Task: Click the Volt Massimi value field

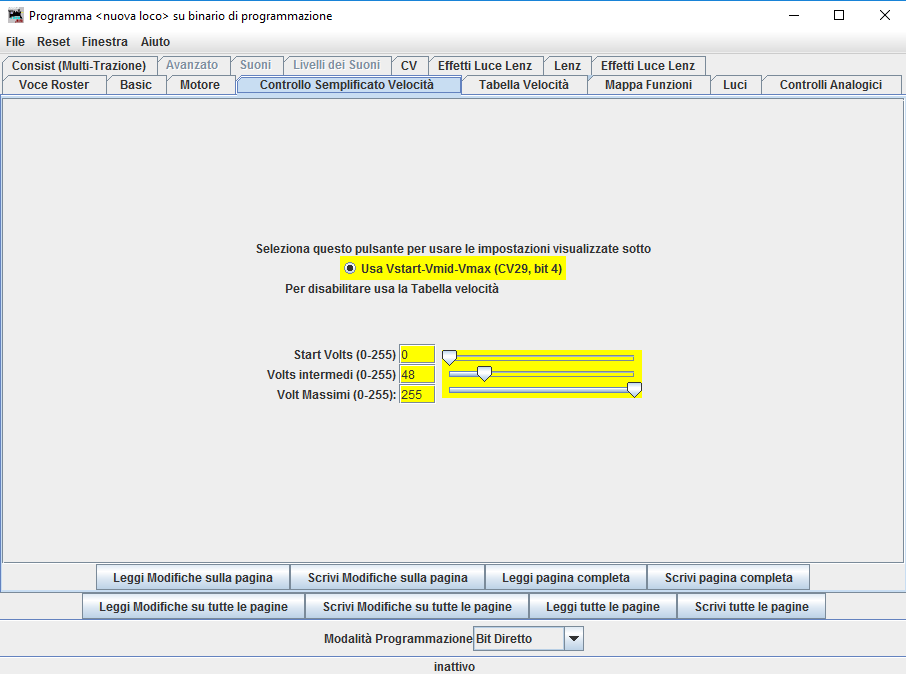Action: click(416, 394)
